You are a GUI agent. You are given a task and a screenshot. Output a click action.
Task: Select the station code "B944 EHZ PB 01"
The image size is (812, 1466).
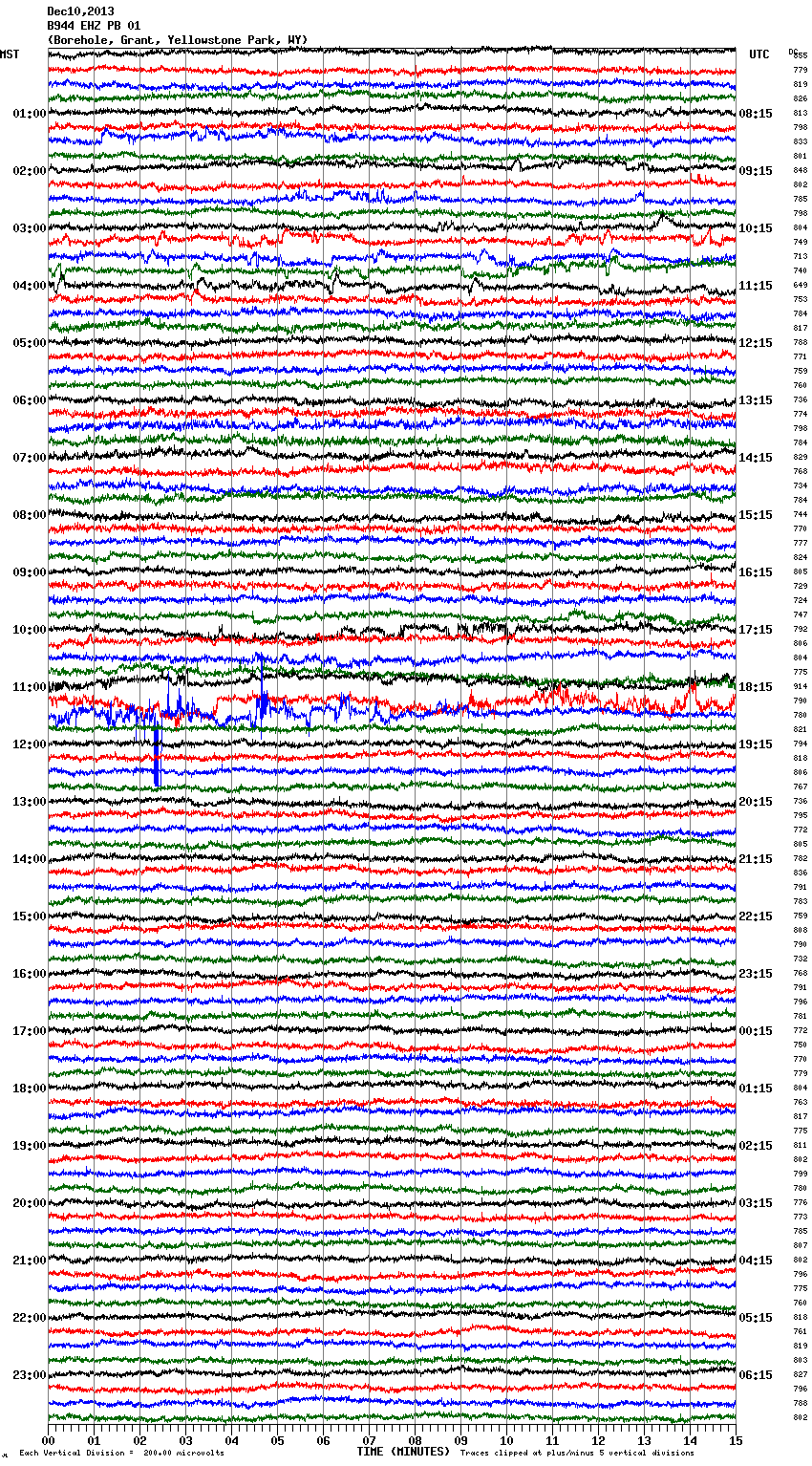94,26
